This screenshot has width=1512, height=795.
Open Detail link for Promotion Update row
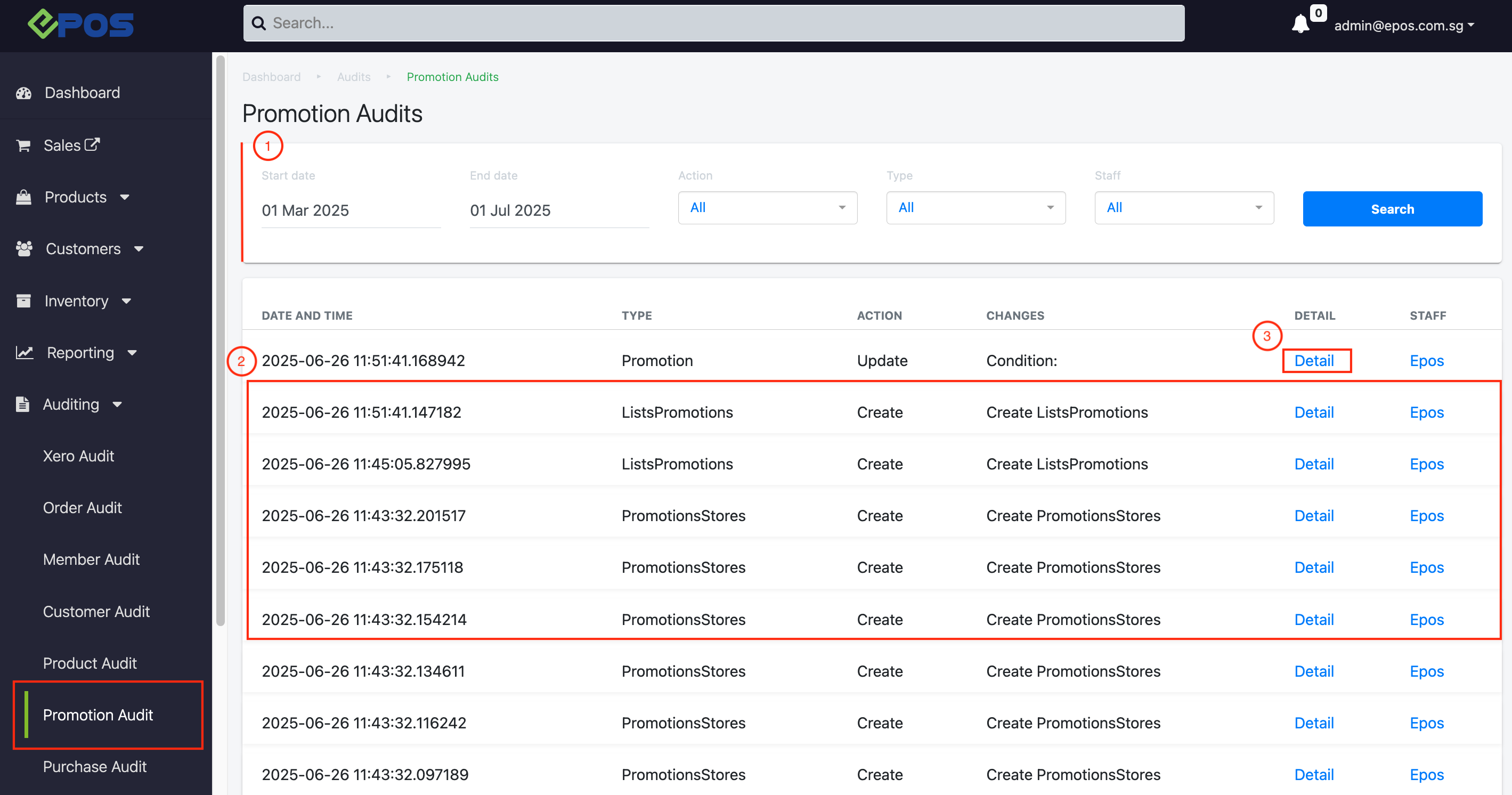pyautogui.click(x=1314, y=361)
